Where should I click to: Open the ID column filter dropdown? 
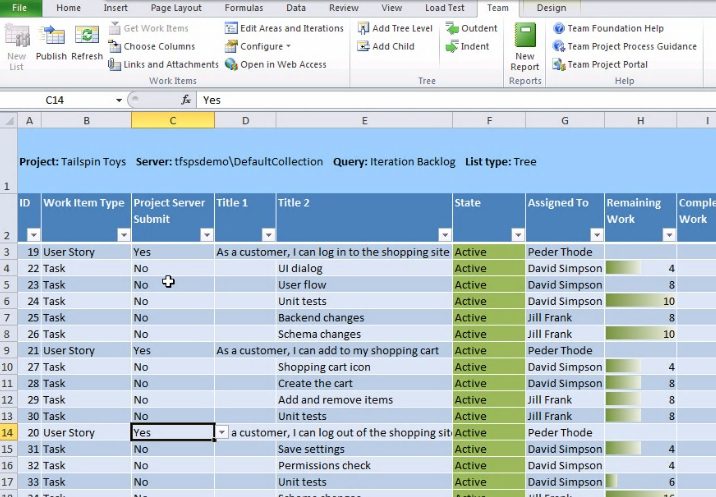pyautogui.click(x=34, y=235)
